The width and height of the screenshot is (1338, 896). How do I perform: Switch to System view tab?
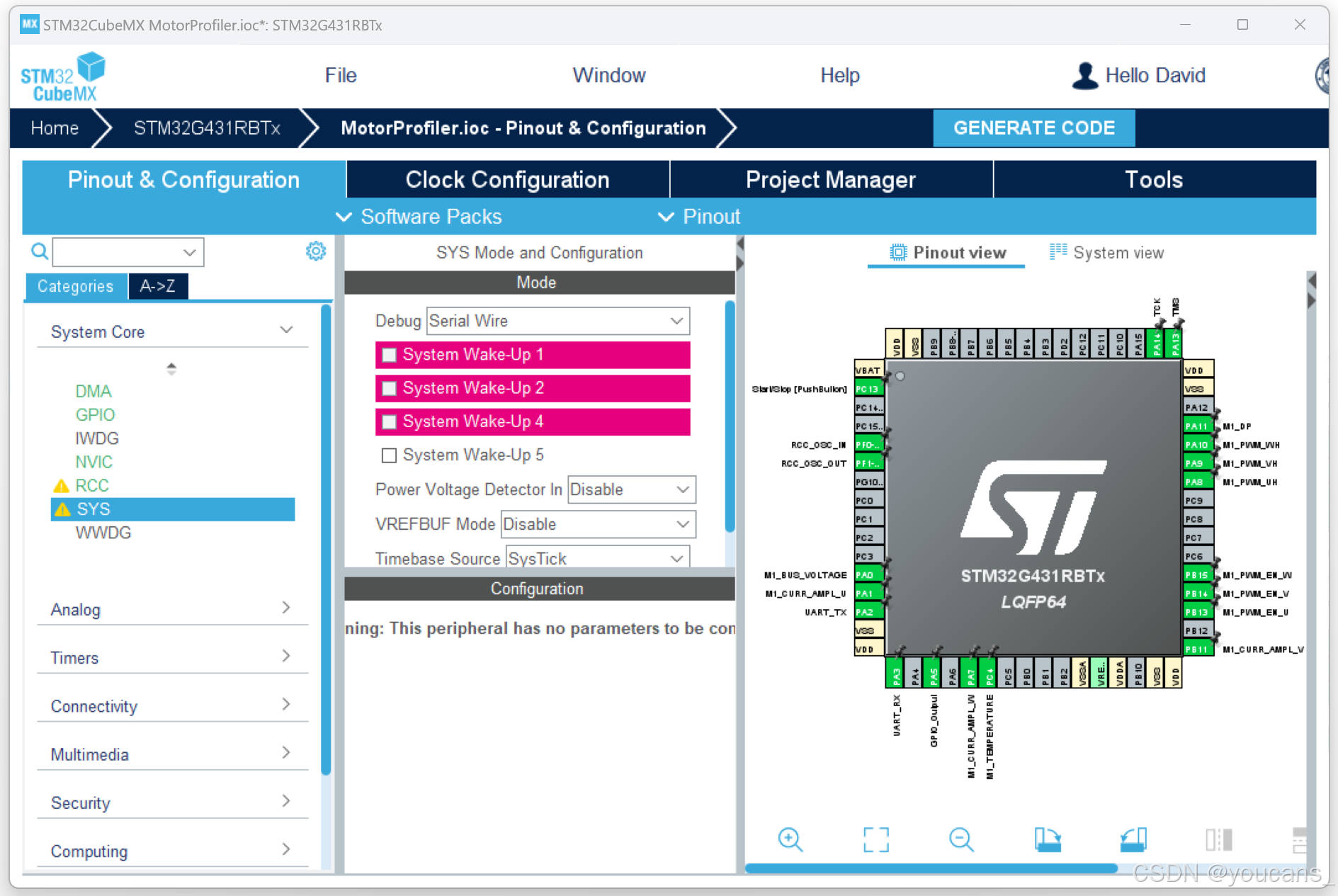pyautogui.click(x=1107, y=253)
